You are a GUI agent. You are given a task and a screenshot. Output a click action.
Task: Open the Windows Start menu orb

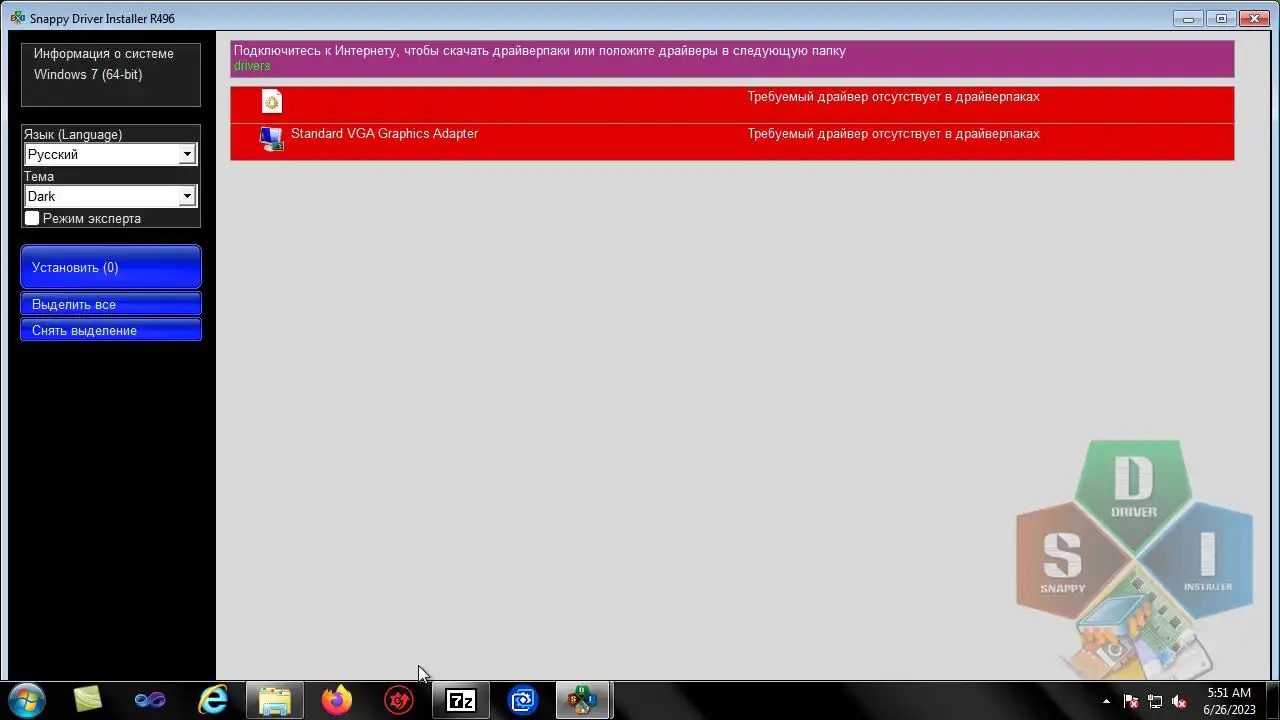point(26,700)
